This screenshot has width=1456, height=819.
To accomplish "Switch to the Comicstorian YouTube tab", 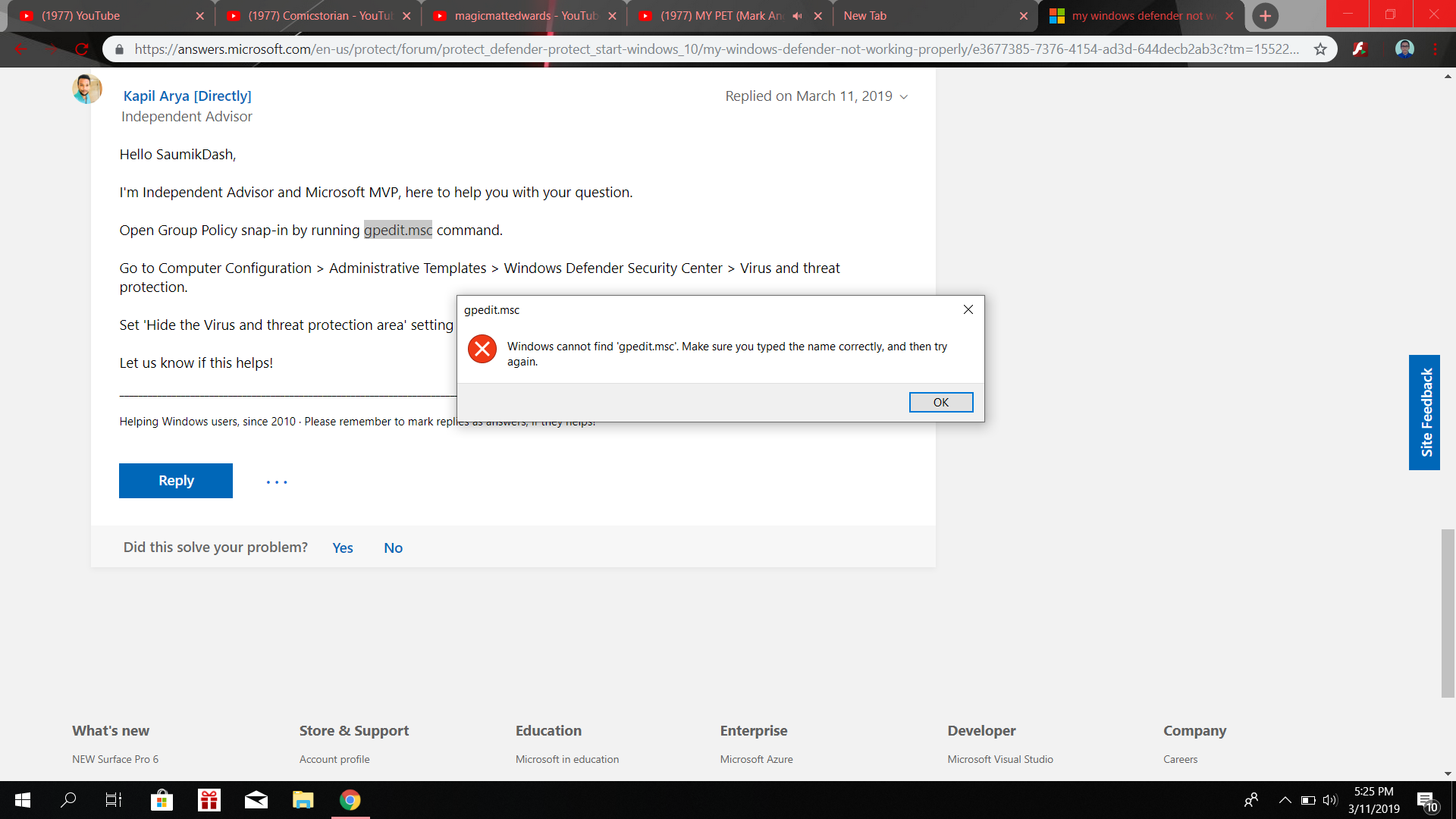I will coord(318,16).
